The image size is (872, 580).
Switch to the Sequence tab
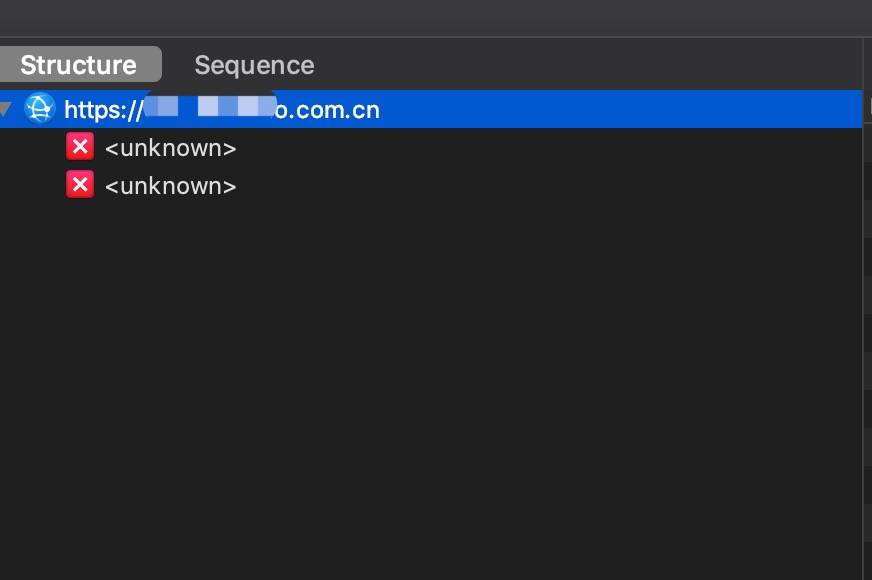pyautogui.click(x=254, y=65)
